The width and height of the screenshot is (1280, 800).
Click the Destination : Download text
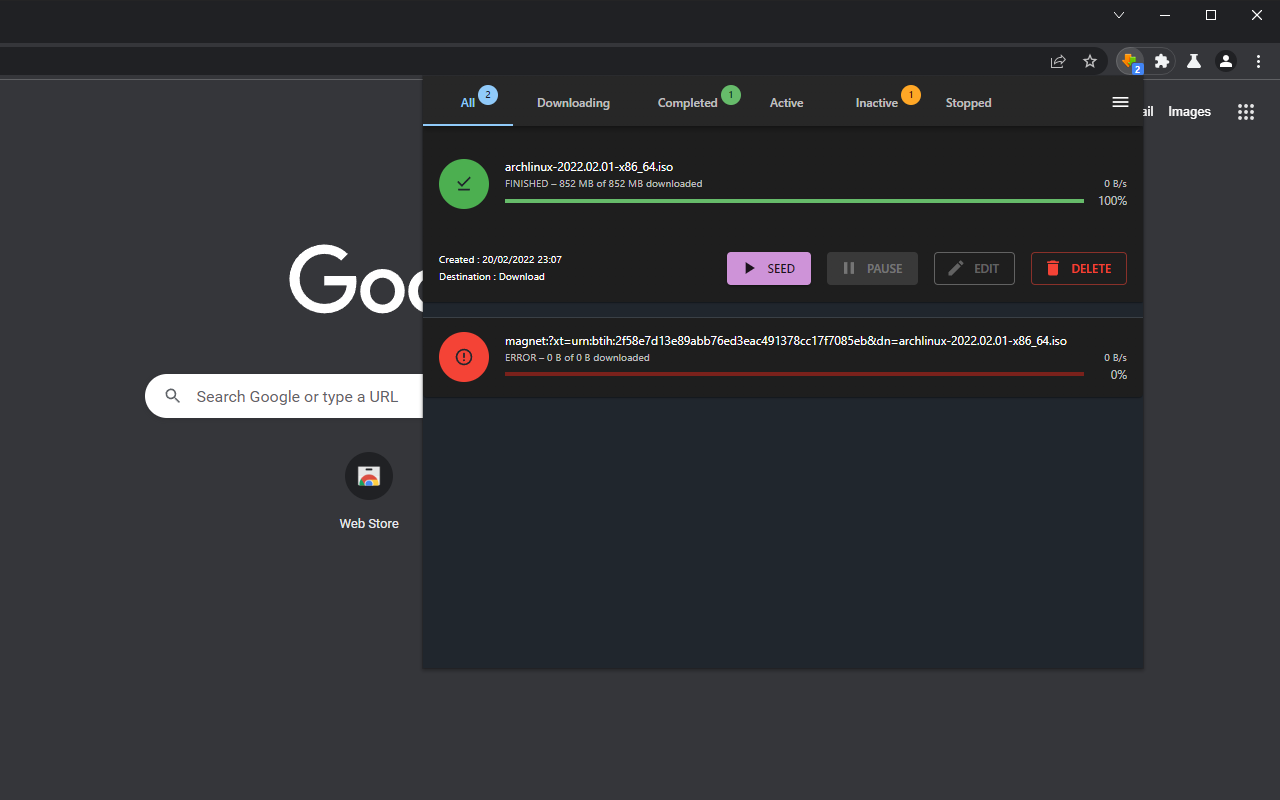[492, 277]
